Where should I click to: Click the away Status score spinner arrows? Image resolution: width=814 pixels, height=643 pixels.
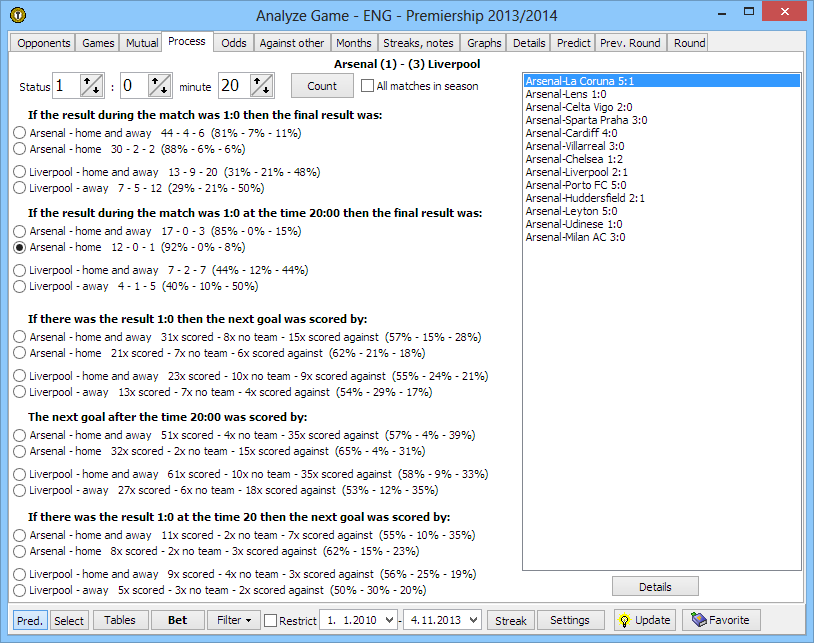pyautogui.click(x=159, y=86)
